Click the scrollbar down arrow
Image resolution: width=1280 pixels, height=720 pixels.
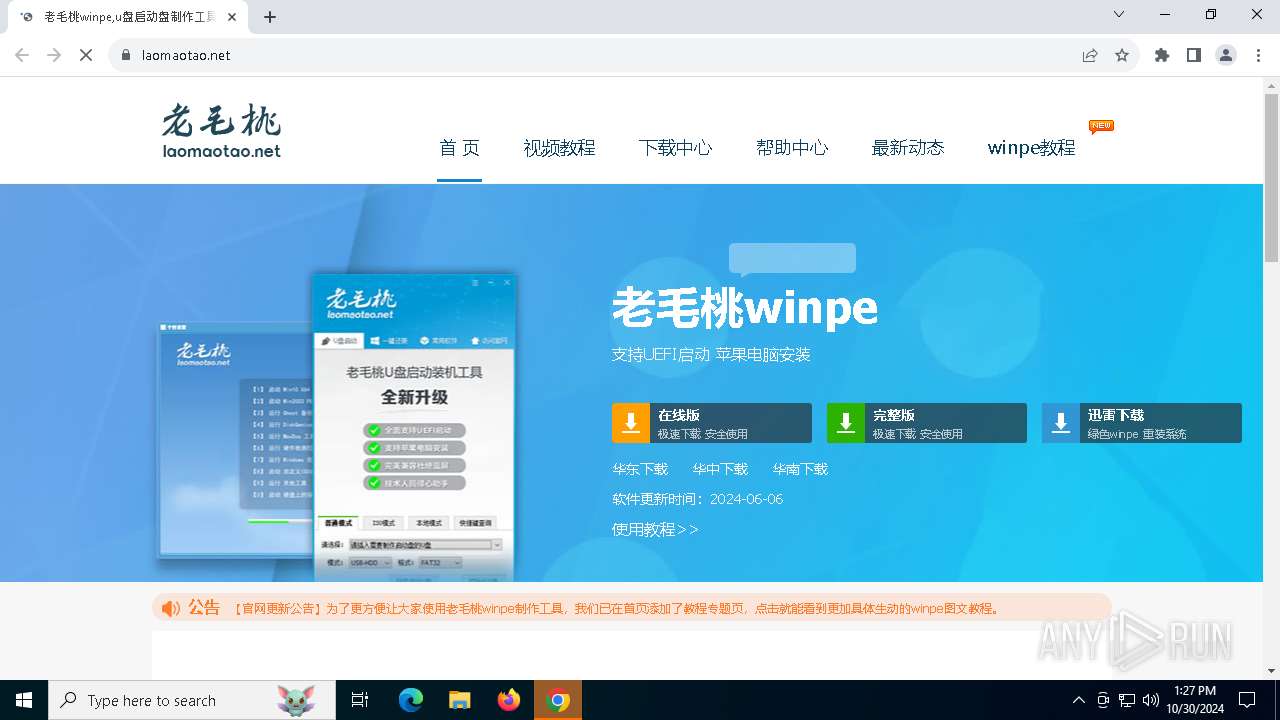point(1271,670)
